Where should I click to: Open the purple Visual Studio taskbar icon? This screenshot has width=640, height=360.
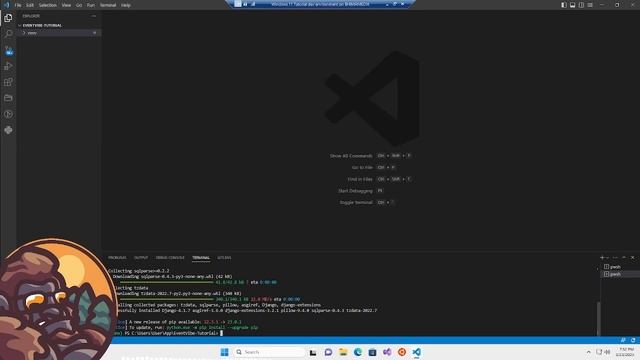(x=387, y=352)
